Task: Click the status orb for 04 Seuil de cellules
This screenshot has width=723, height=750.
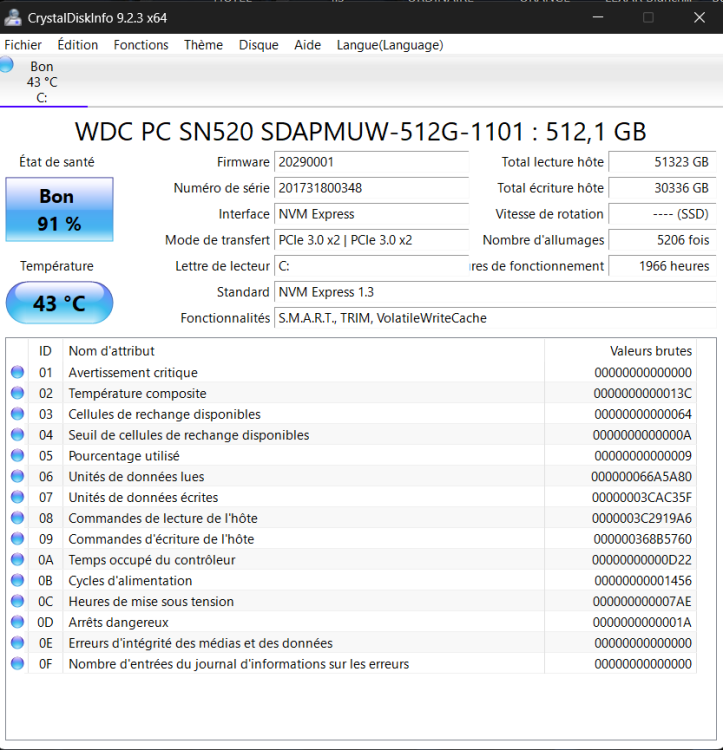Action: 17,434
